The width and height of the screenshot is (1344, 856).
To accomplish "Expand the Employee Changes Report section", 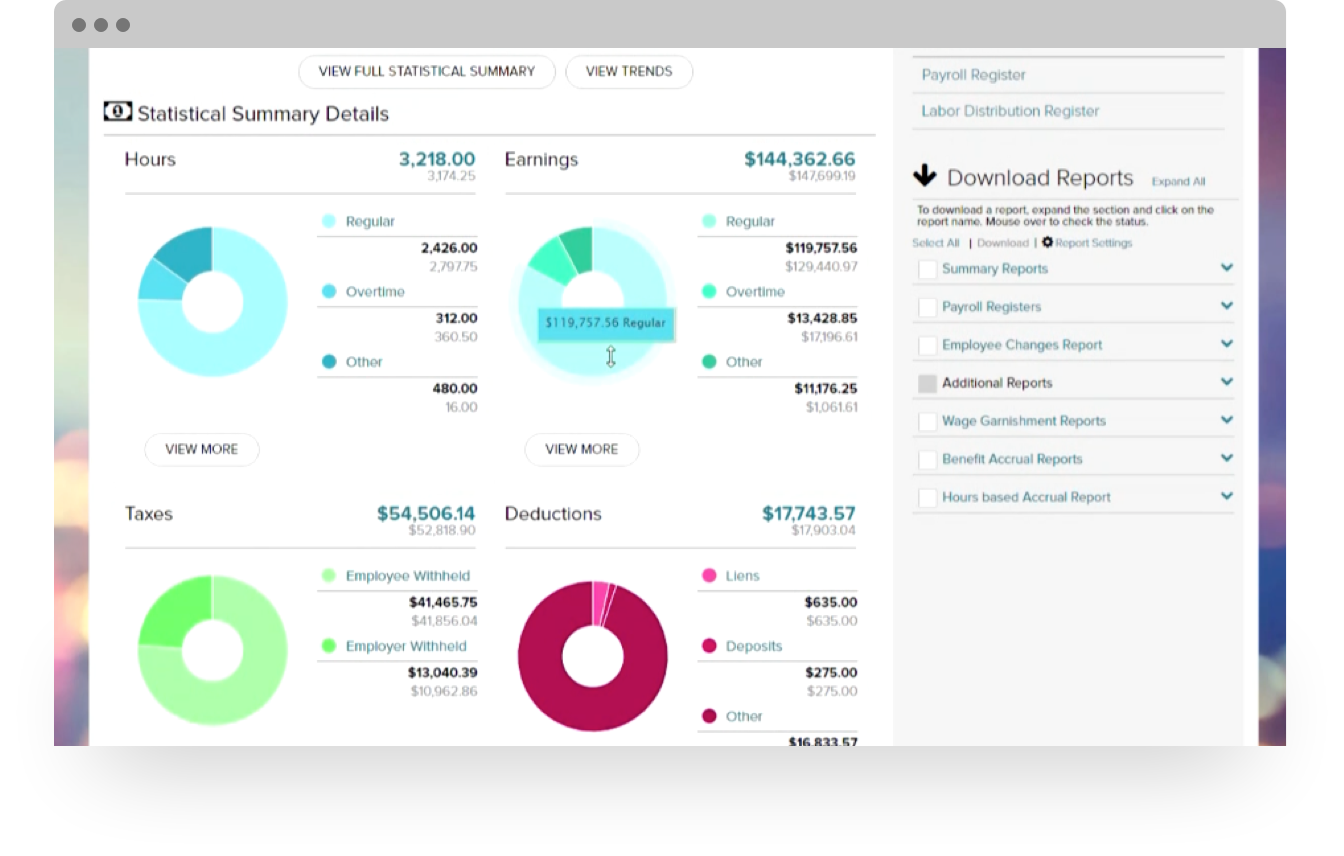I will (1227, 344).
